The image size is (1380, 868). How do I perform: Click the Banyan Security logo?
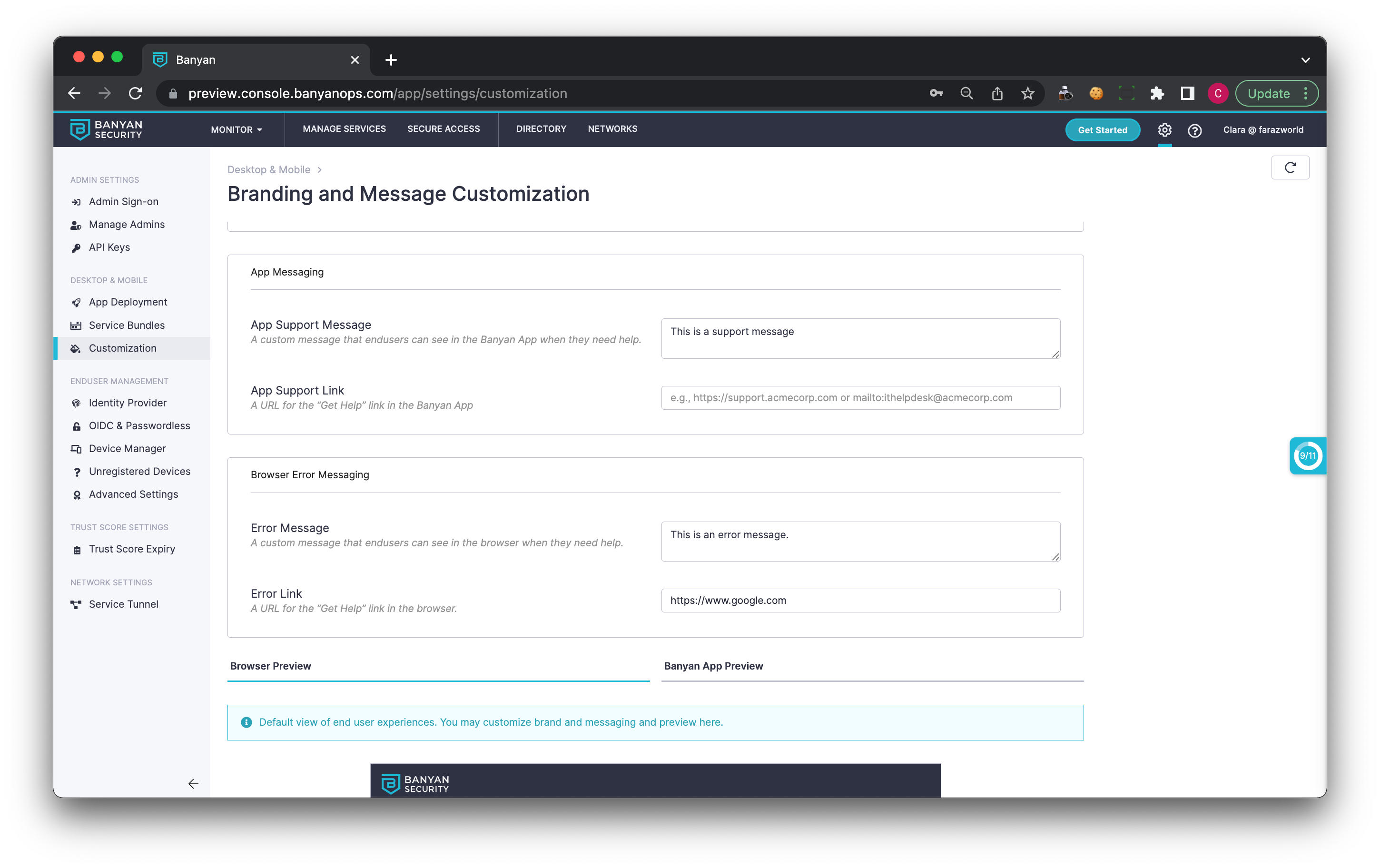pyautogui.click(x=107, y=129)
